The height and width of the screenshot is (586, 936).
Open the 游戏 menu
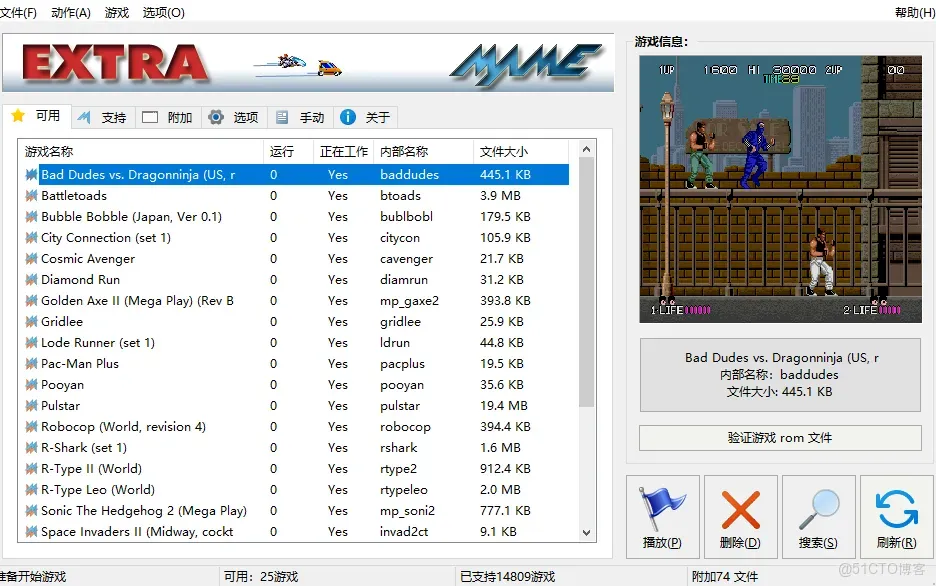[x=116, y=13]
